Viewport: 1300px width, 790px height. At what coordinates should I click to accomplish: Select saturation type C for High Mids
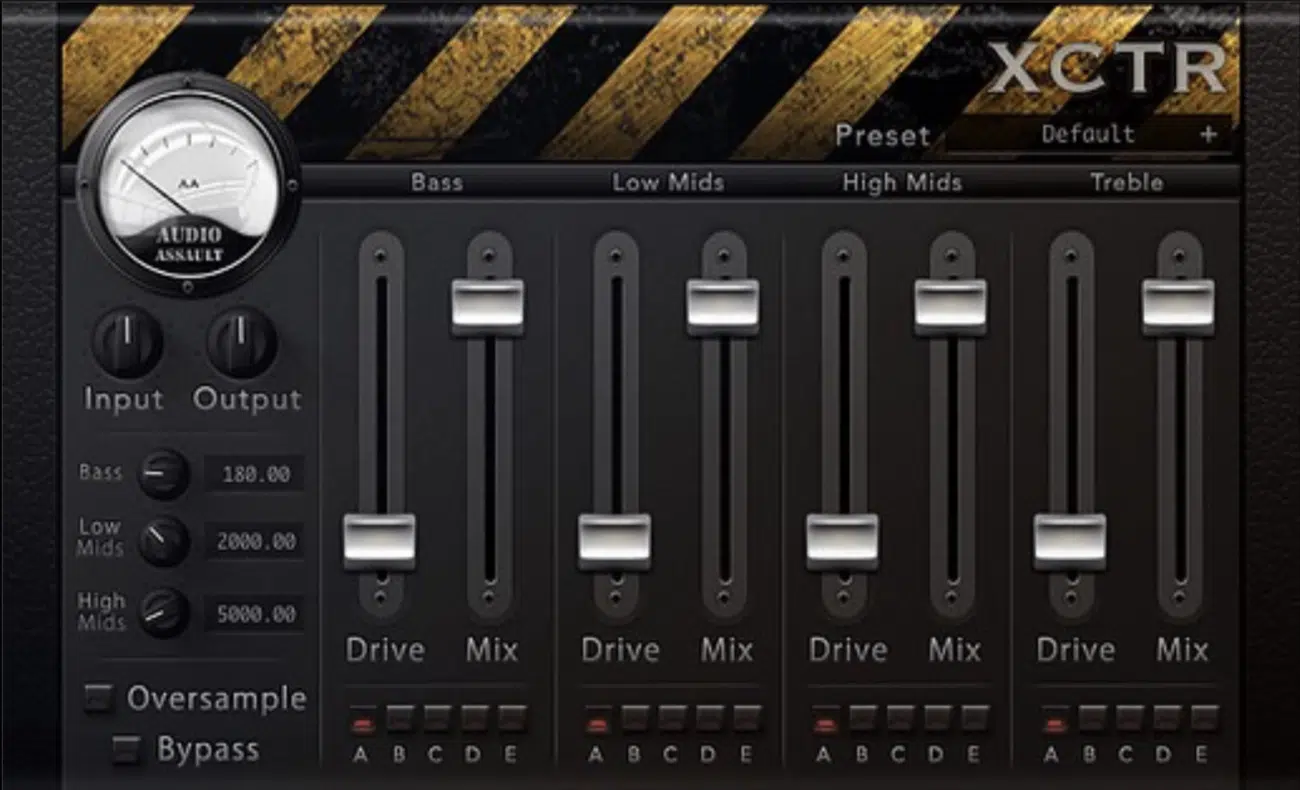900,719
